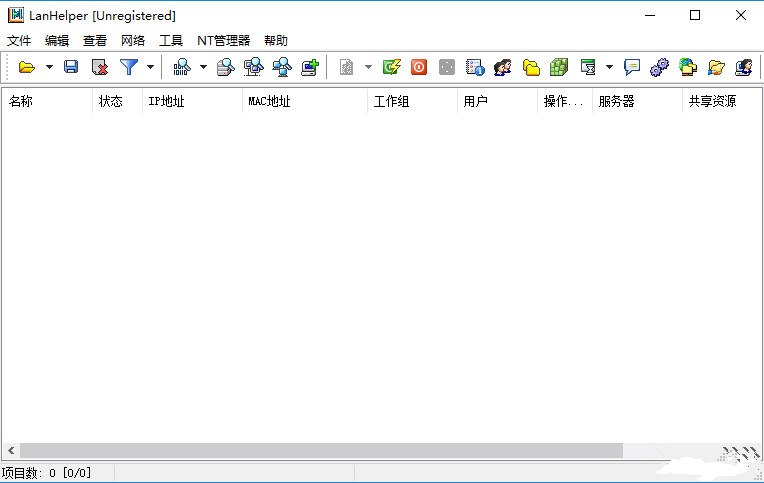Open the 编辑 menu
The image size is (764, 483).
tap(57, 40)
